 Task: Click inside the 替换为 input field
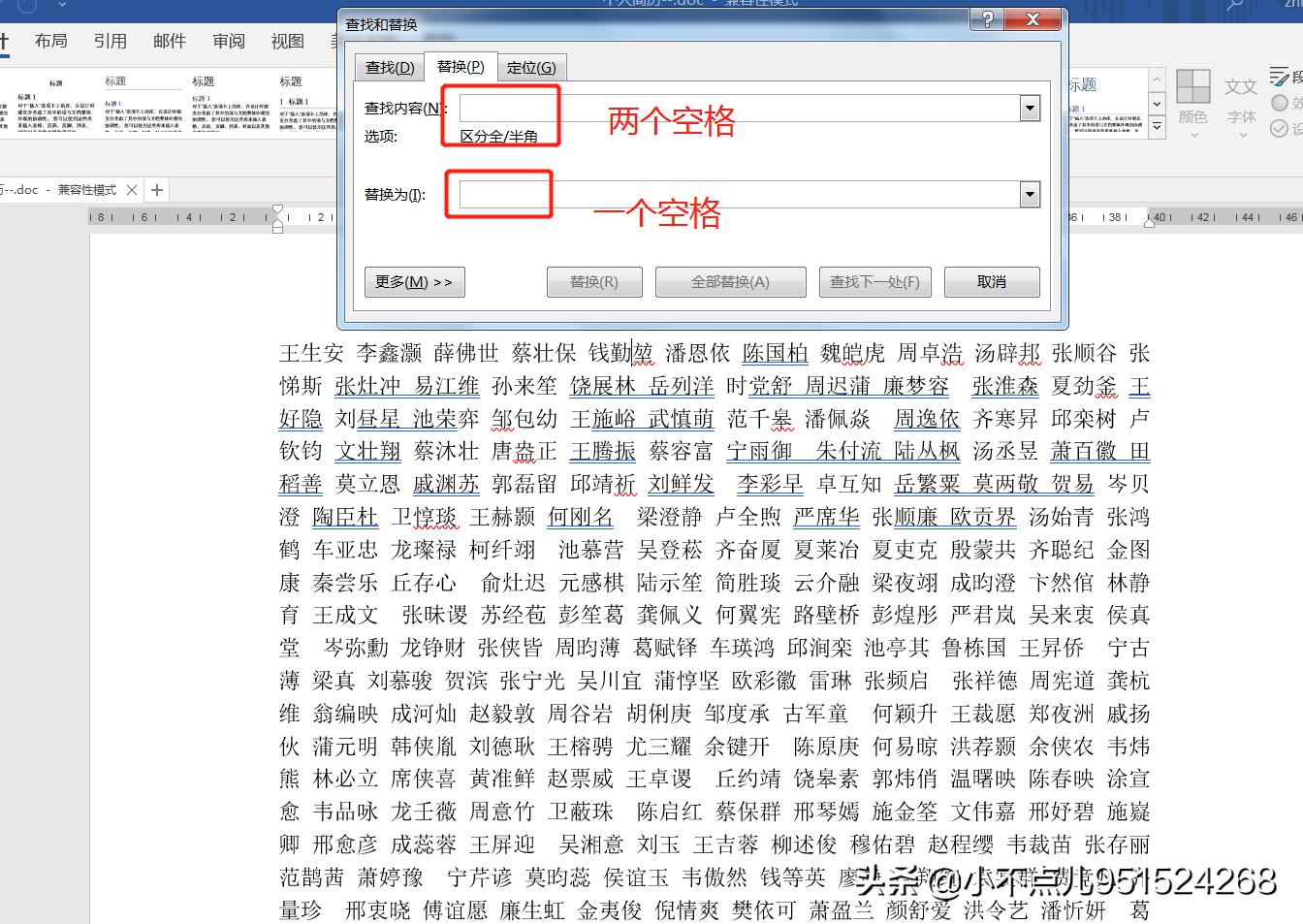pos(499,194)
